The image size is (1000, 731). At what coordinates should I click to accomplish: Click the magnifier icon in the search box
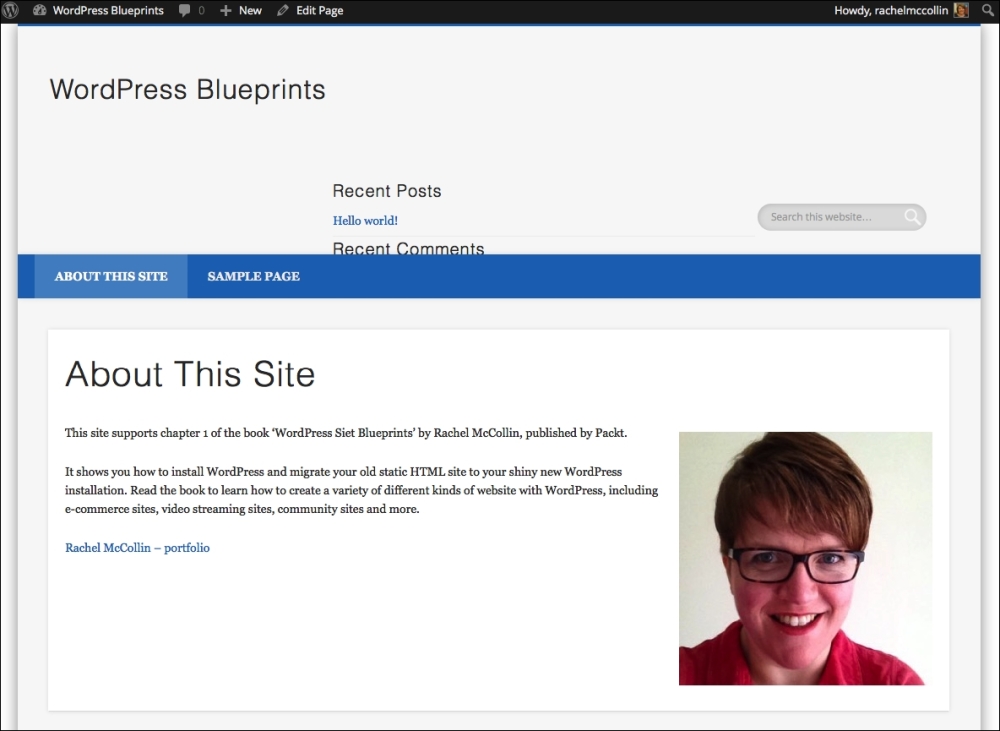point(913,217)
